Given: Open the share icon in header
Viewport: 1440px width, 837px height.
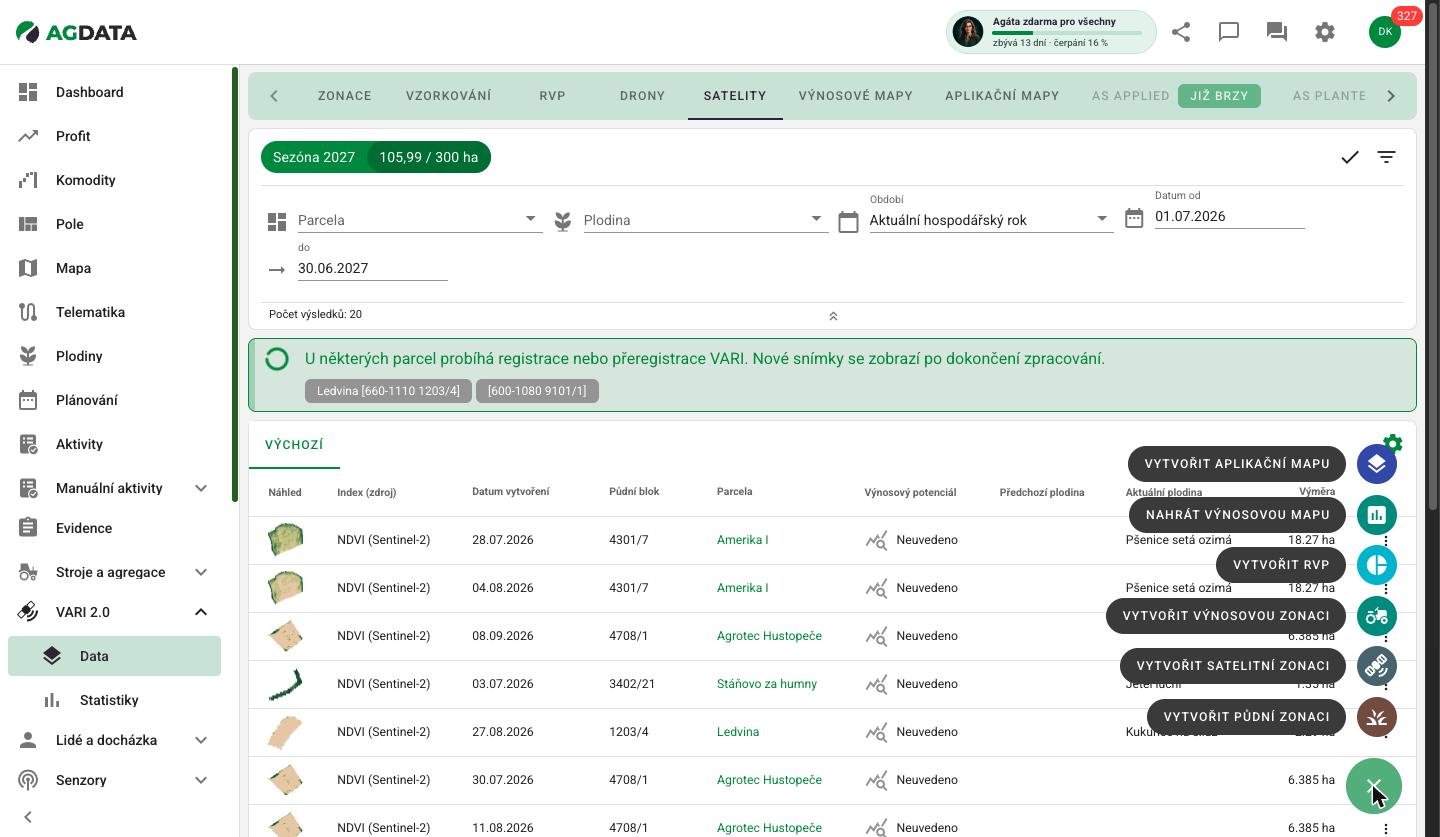Looking at the screenshot, I should (1181, 32).
